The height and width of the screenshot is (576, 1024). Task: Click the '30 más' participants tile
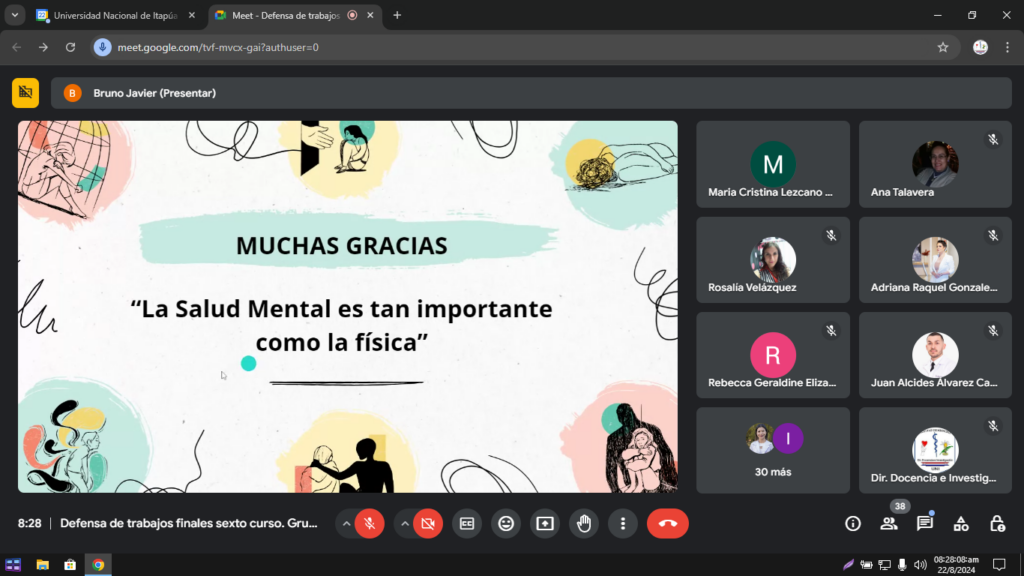(x=773, y=450)
